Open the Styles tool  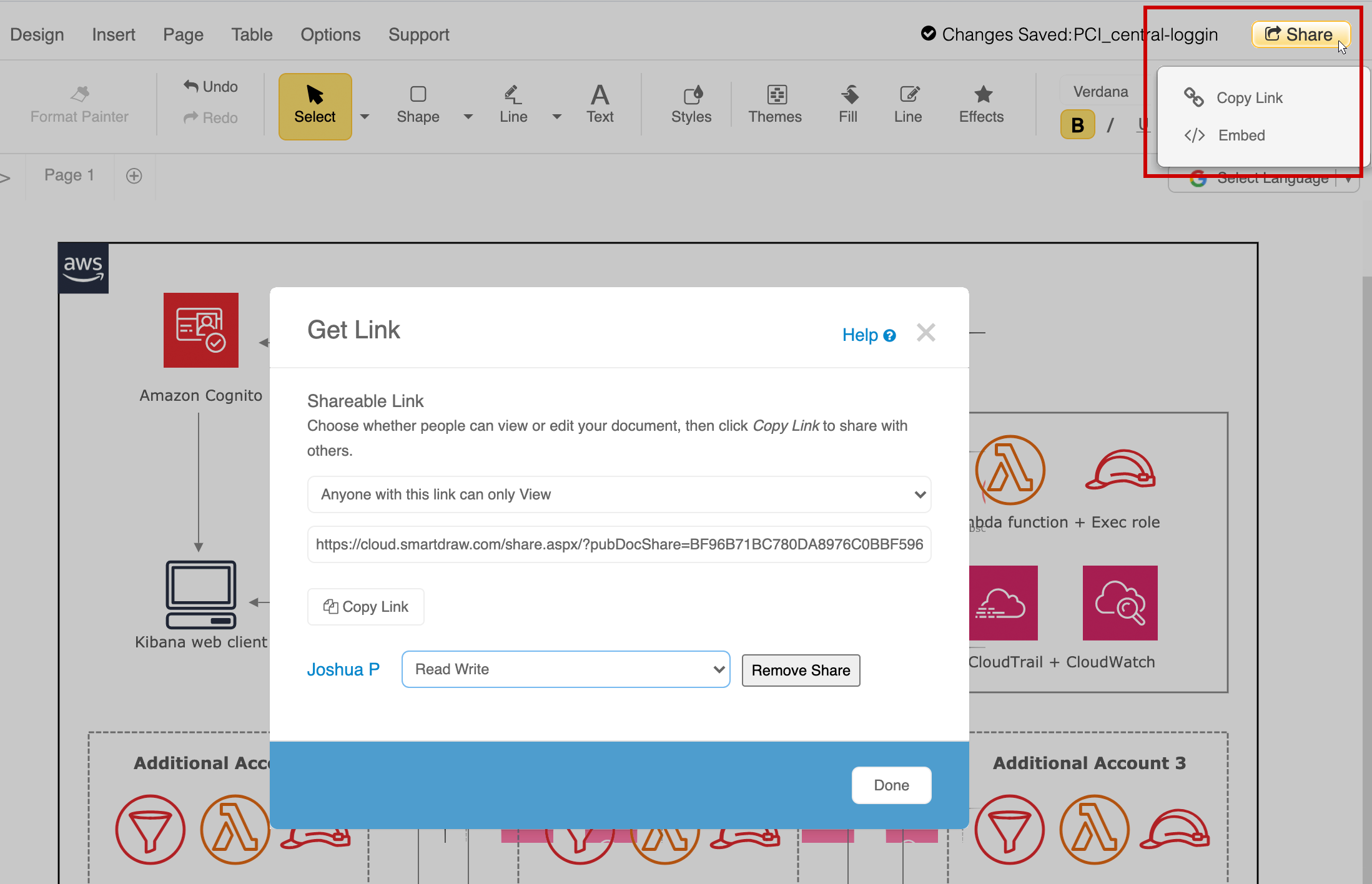[691, 95]
